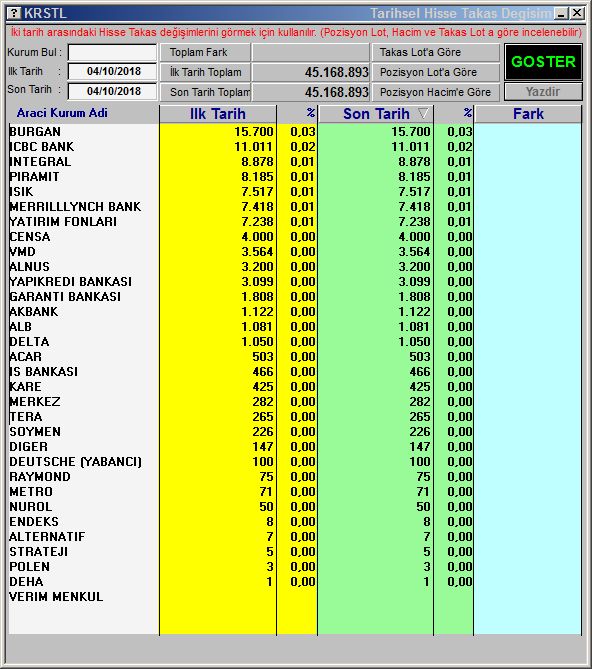Sort by Son Tarih column header
The image size is (592, 669).
click(x=375, y=114)
